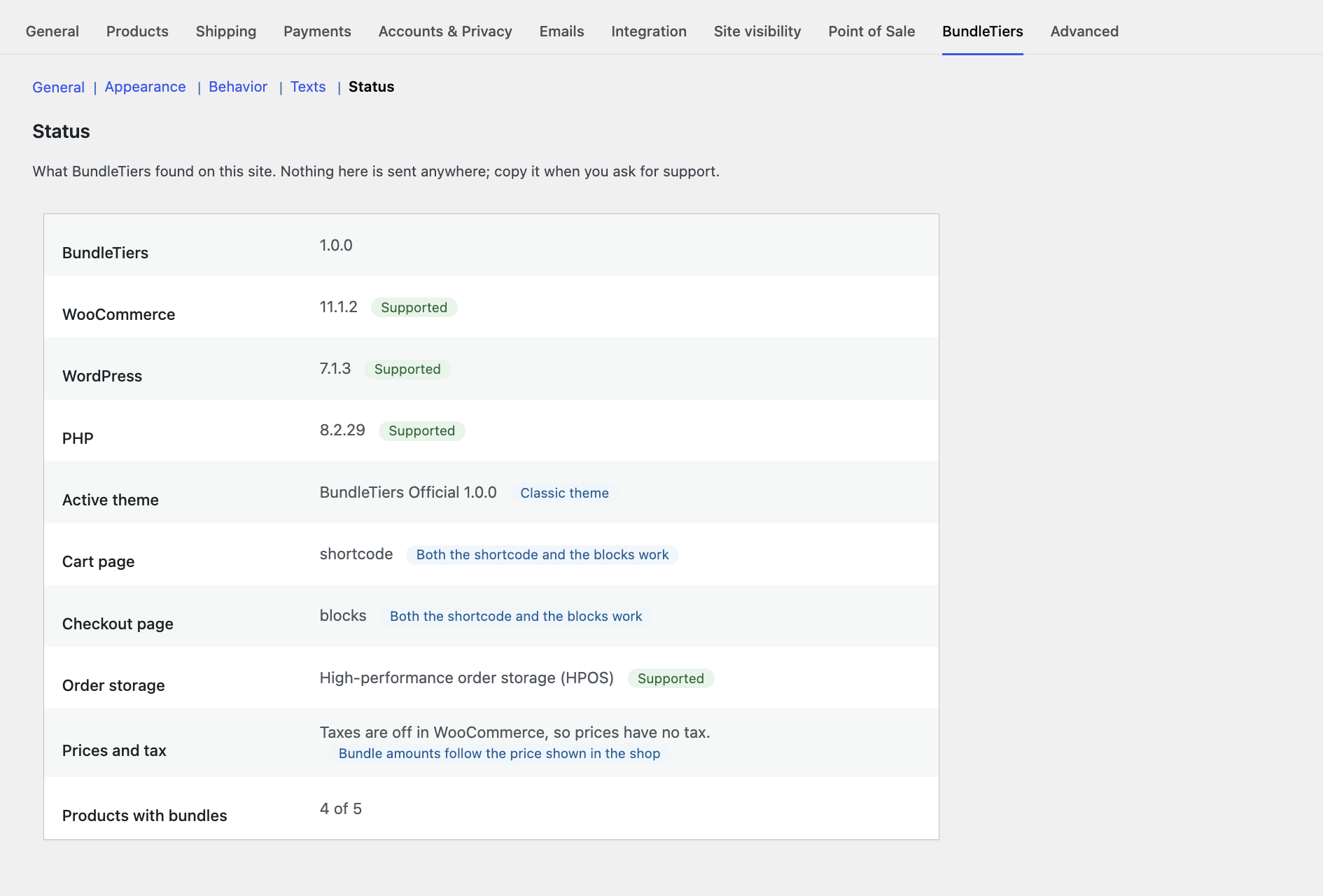Open the General settings tab

click(x=52, y=31)
